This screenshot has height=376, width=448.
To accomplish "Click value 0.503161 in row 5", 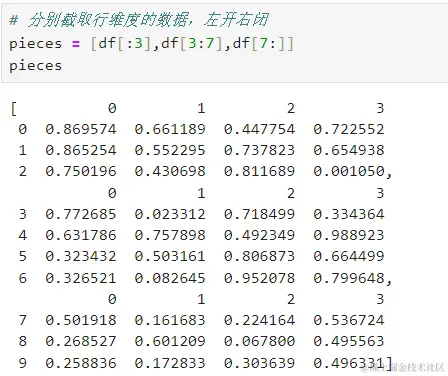I will 170,256.
